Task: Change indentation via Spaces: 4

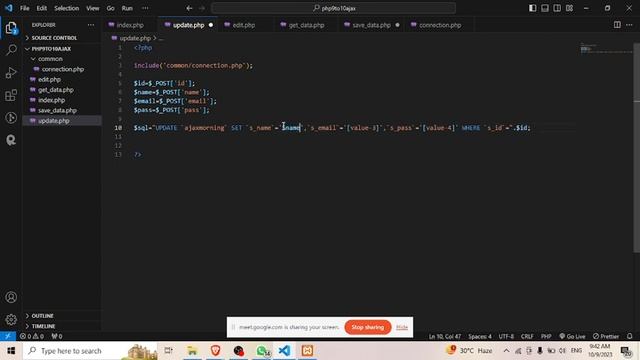Action: pyautogui.click(x=480, y=336)
